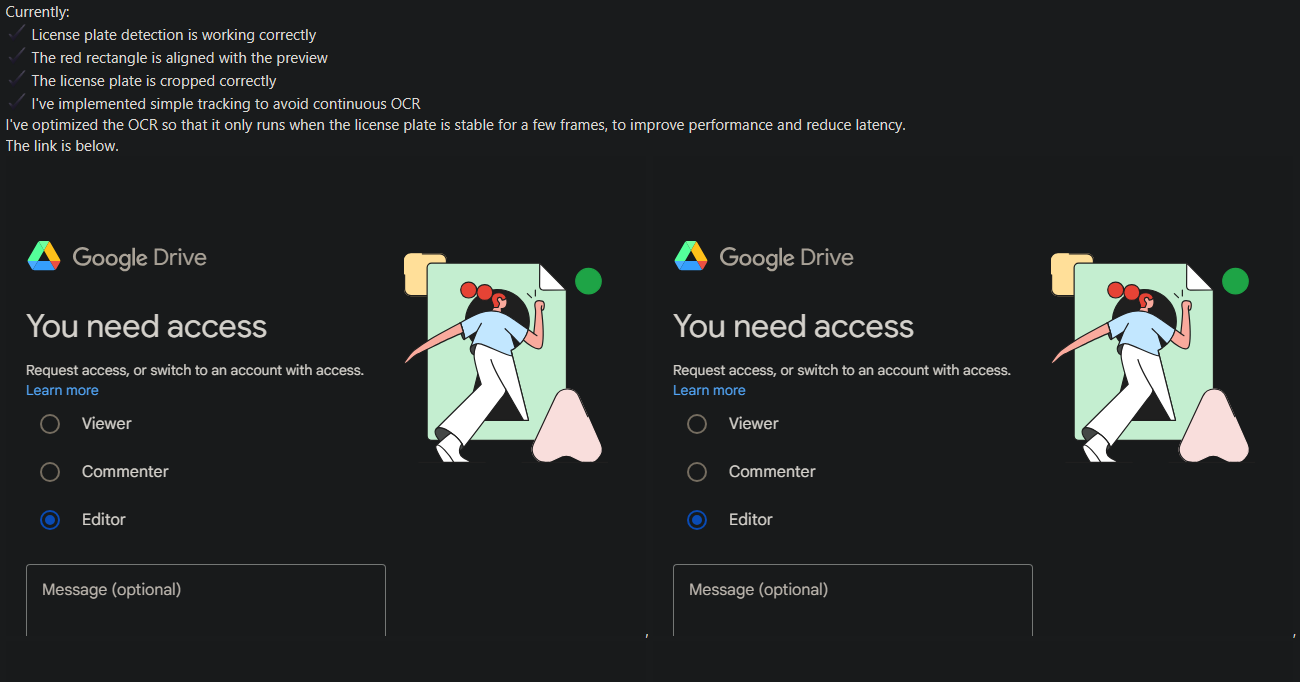Click 'License plate detection is working correctly' line
The width and height of the screenshot is (1300, 682).
[174, 35]
